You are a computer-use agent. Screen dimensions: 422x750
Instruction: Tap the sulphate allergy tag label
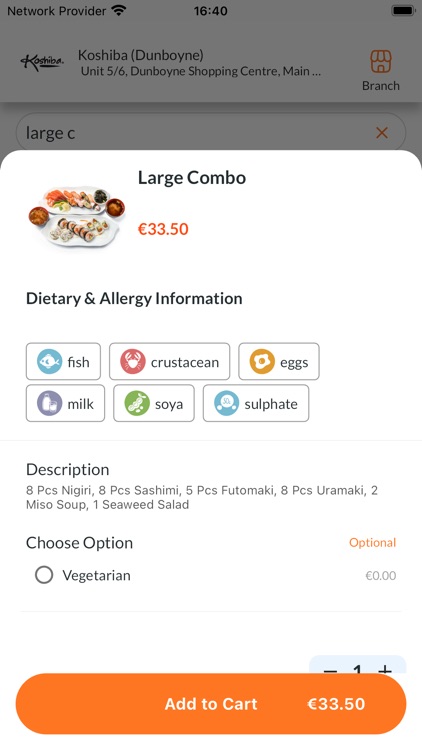tap(271, 404)
